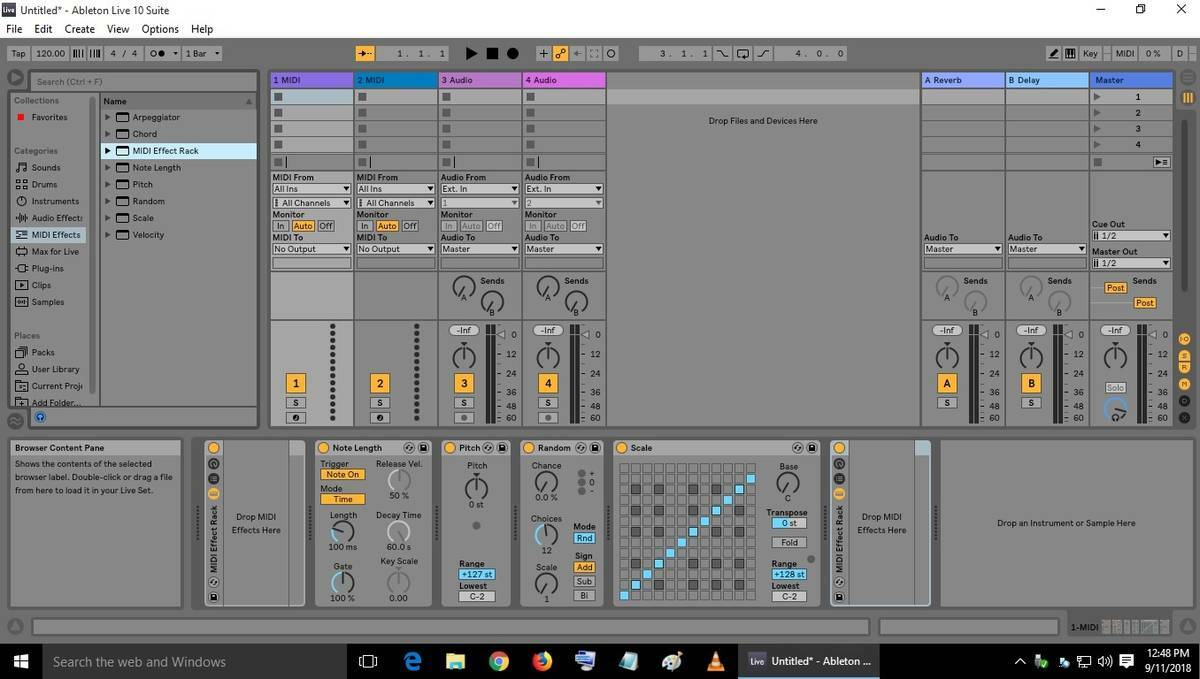Open the File menu
The image size is (1200, 679).
[14, 29]
